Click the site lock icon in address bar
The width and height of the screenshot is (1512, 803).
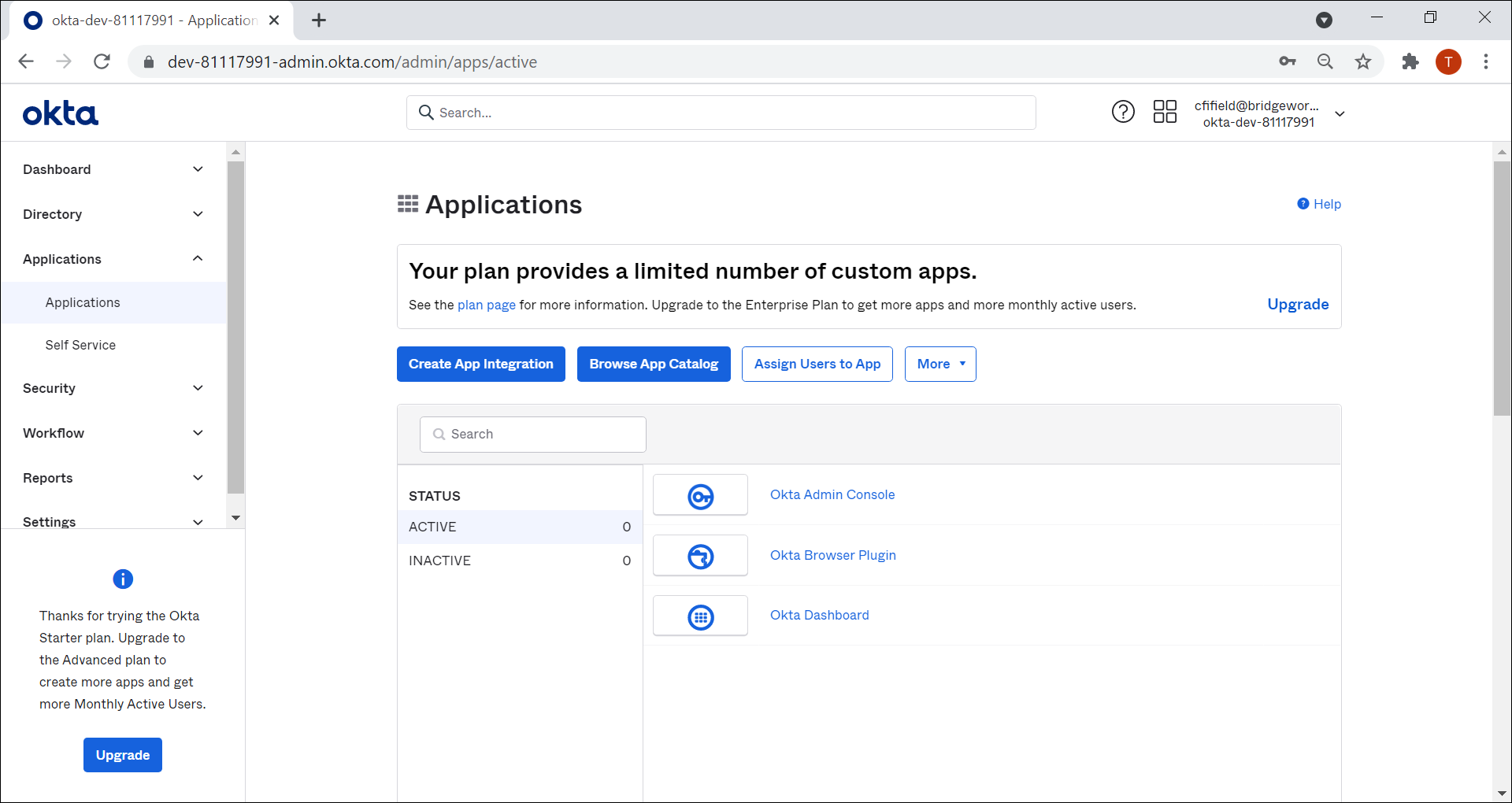[148, 62]
